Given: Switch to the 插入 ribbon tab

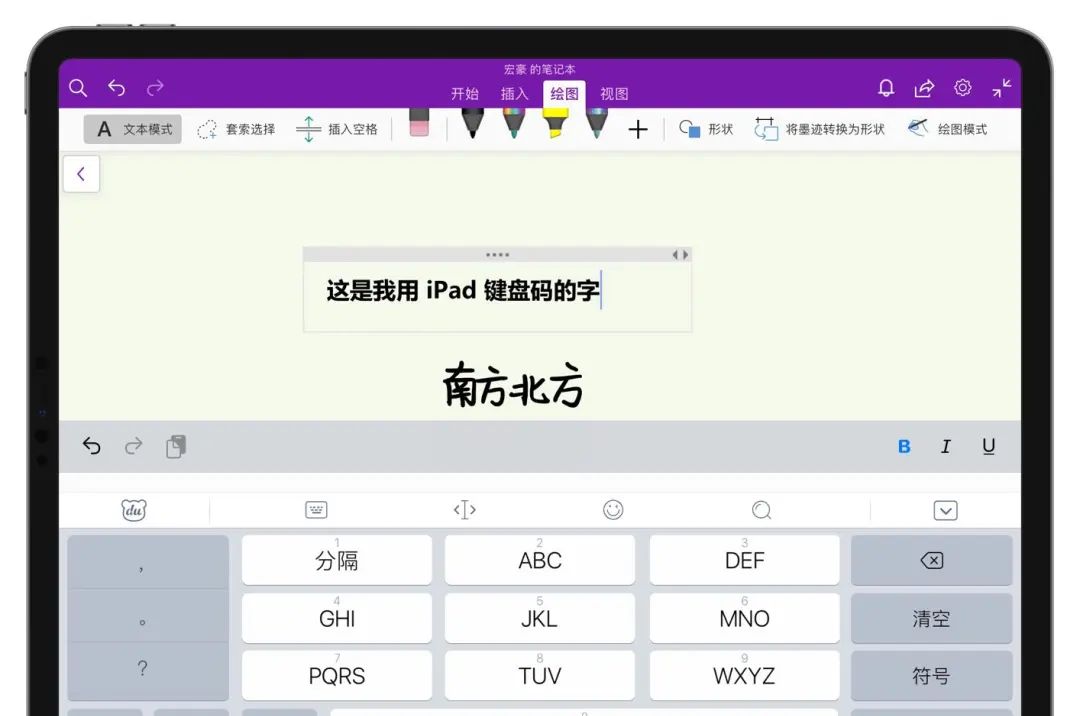Looking at the screenshot, I should coord(514,93).
